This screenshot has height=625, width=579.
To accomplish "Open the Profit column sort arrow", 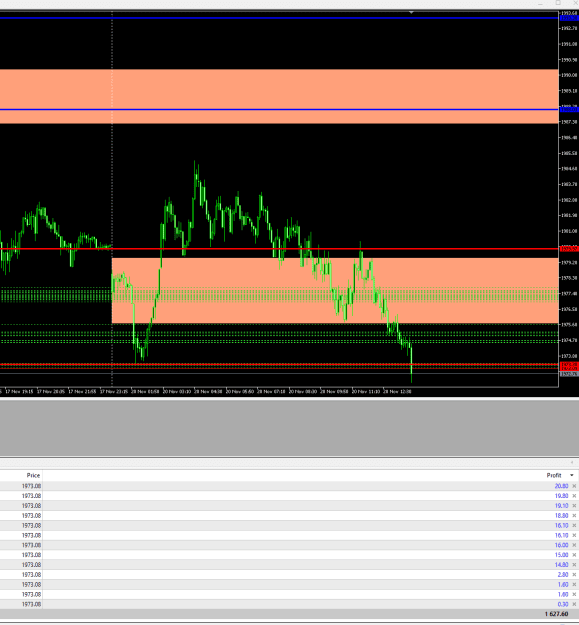I will click(572, 476).
